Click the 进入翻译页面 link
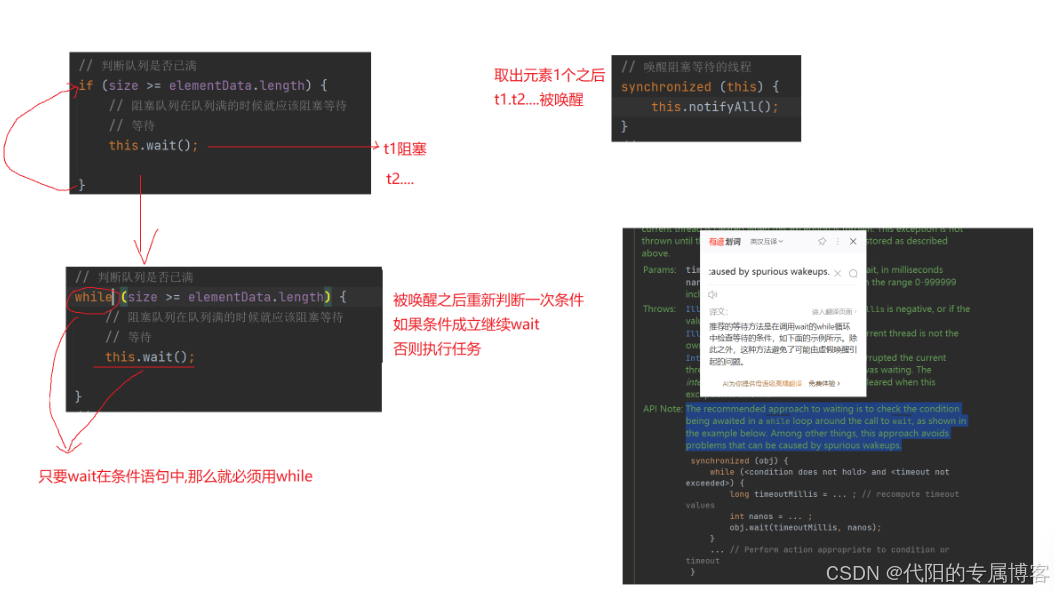Viewport: 1054px width, 591px height. point(831,311)
